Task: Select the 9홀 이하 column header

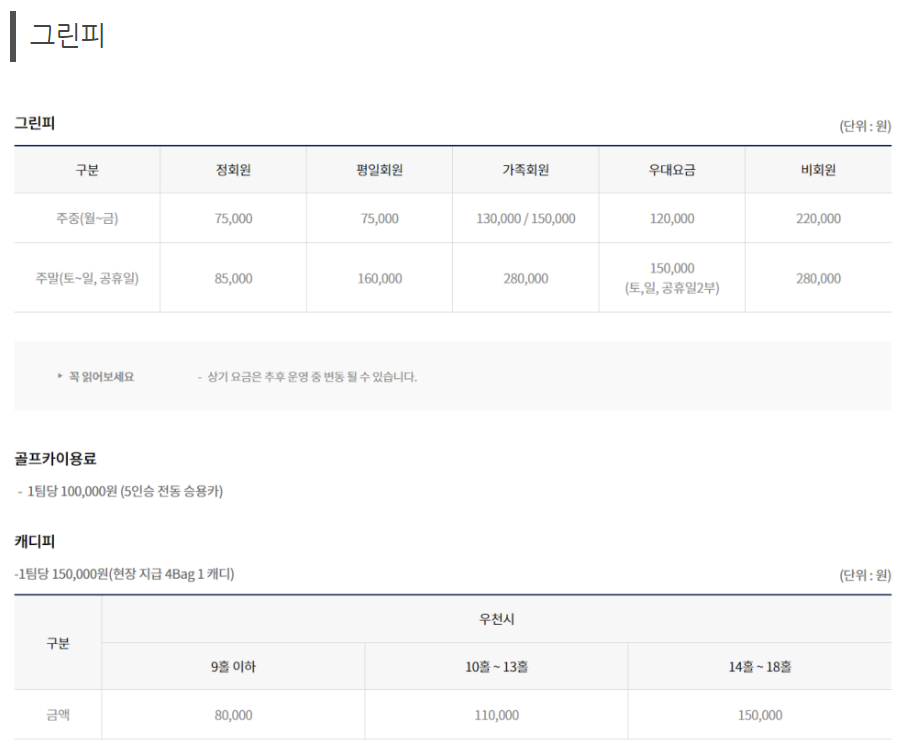Action: (x=233, y=666)
